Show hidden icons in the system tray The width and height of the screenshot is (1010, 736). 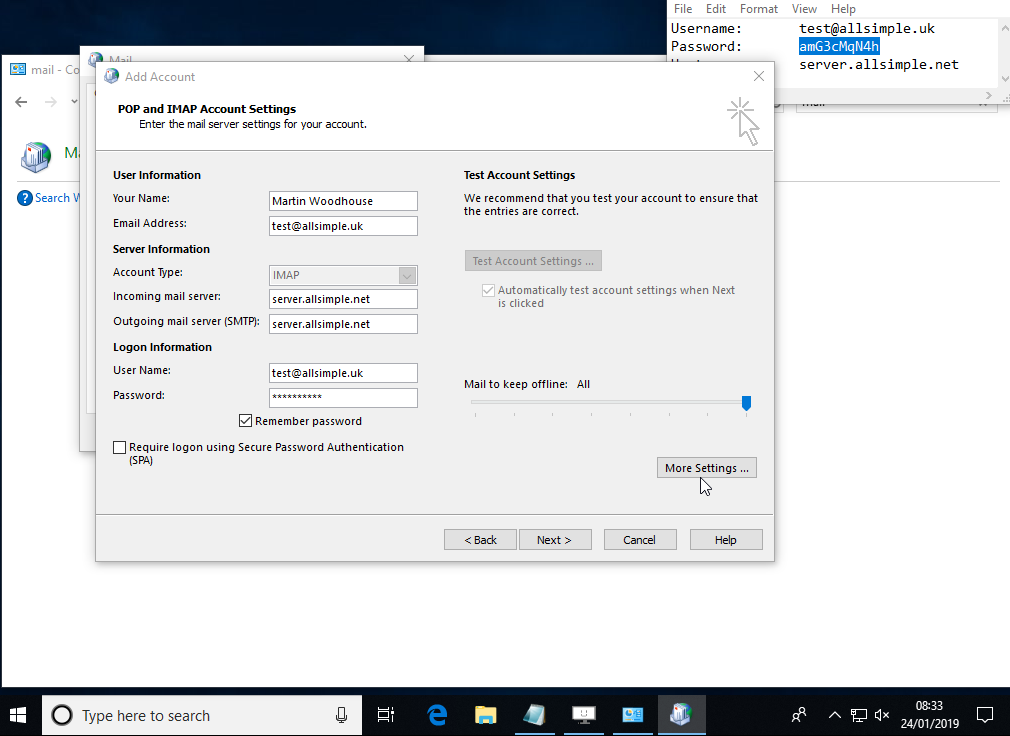tap(834, 715)
